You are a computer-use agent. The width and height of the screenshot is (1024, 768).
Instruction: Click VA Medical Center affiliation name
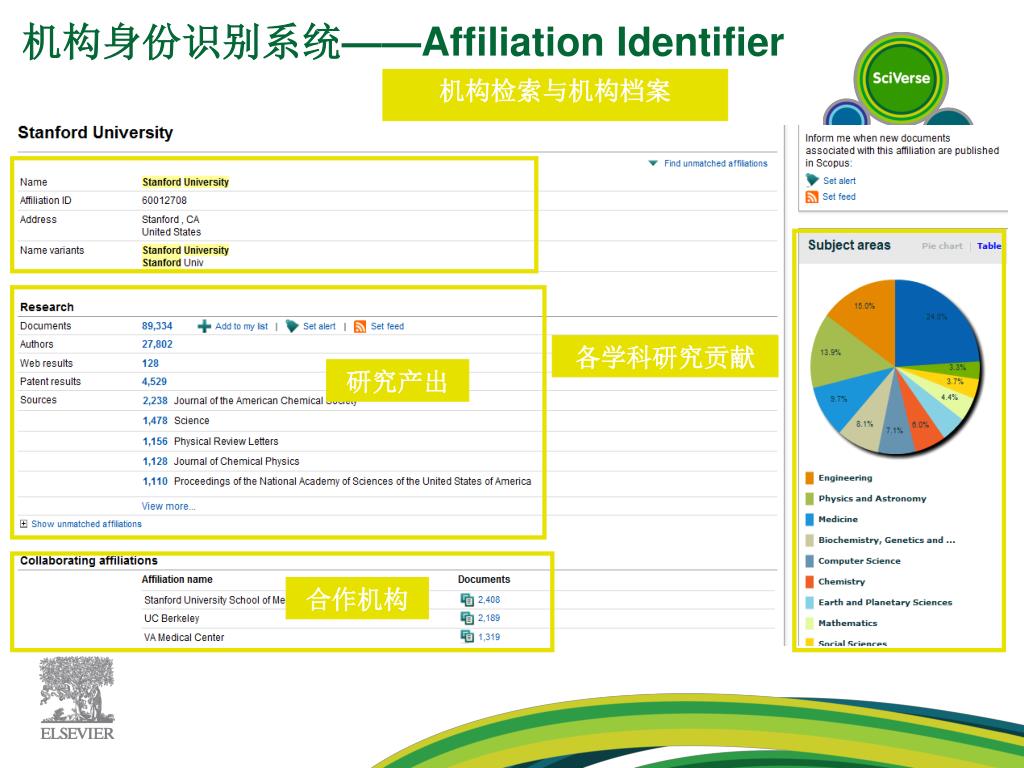pyautogui.click(x=184, y=637)
